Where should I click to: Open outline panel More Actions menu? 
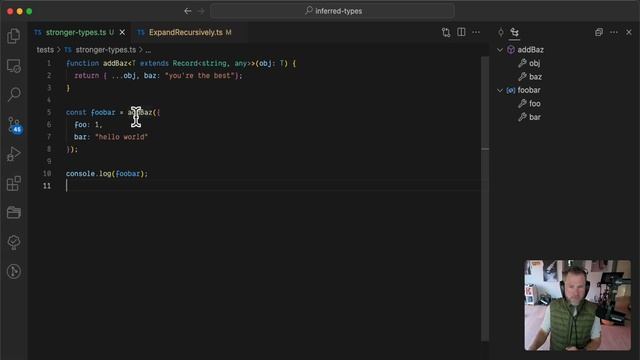click(614, 32)
